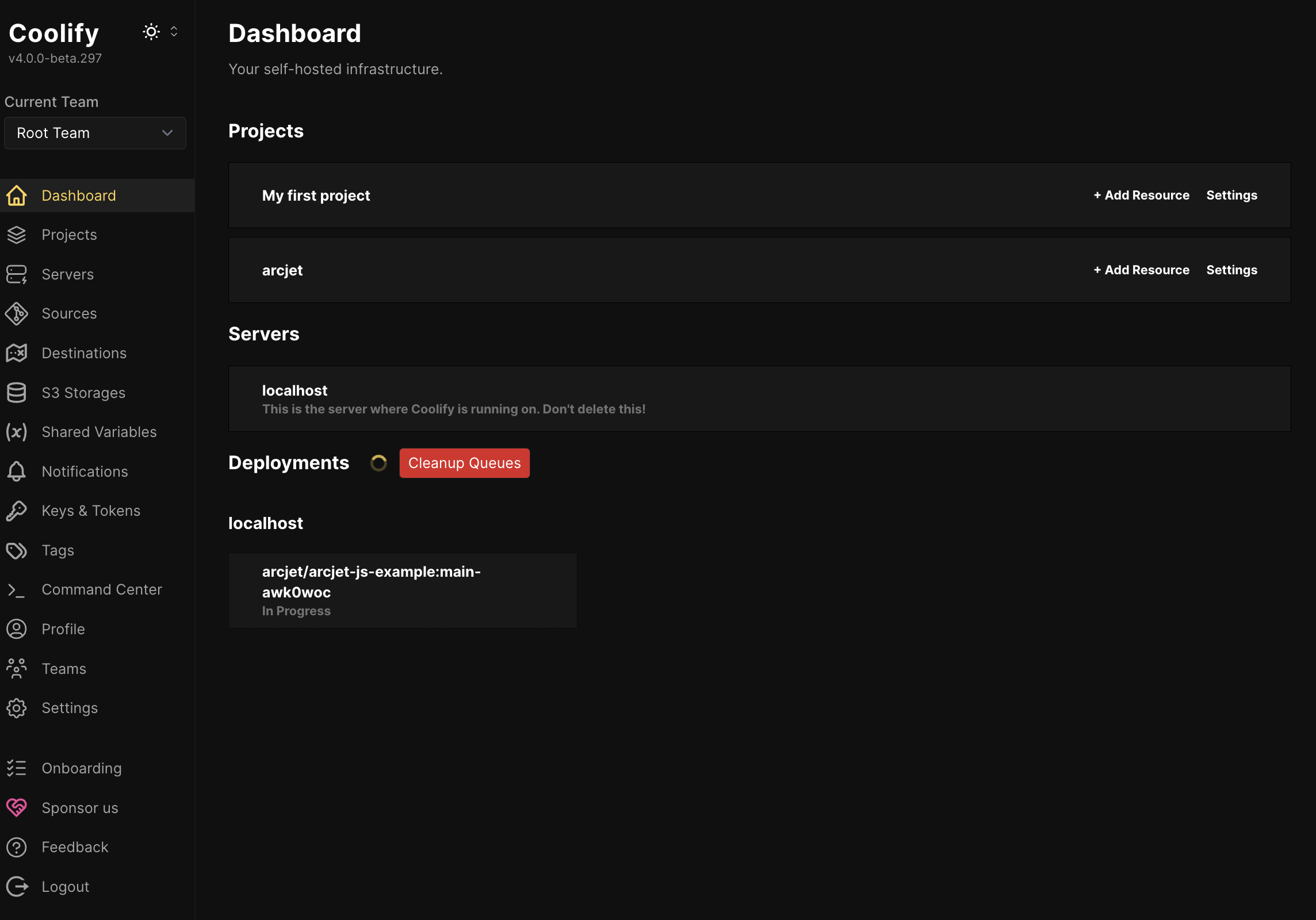The height and width of the screenshot is (920, 1316).
Task: Expand the Root Team dropdown
Action: click(x=95, y=133)
